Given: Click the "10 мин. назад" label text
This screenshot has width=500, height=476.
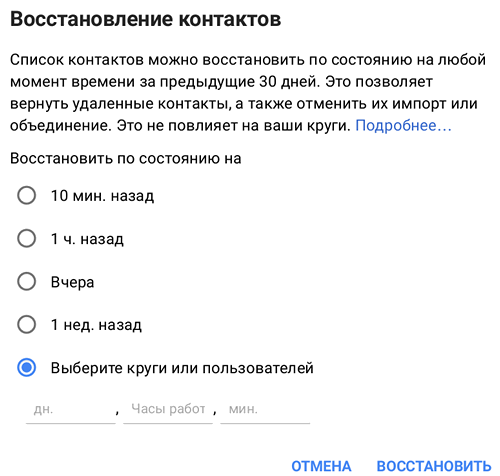Looking at the screenshot, I should [x=102, y=196].
